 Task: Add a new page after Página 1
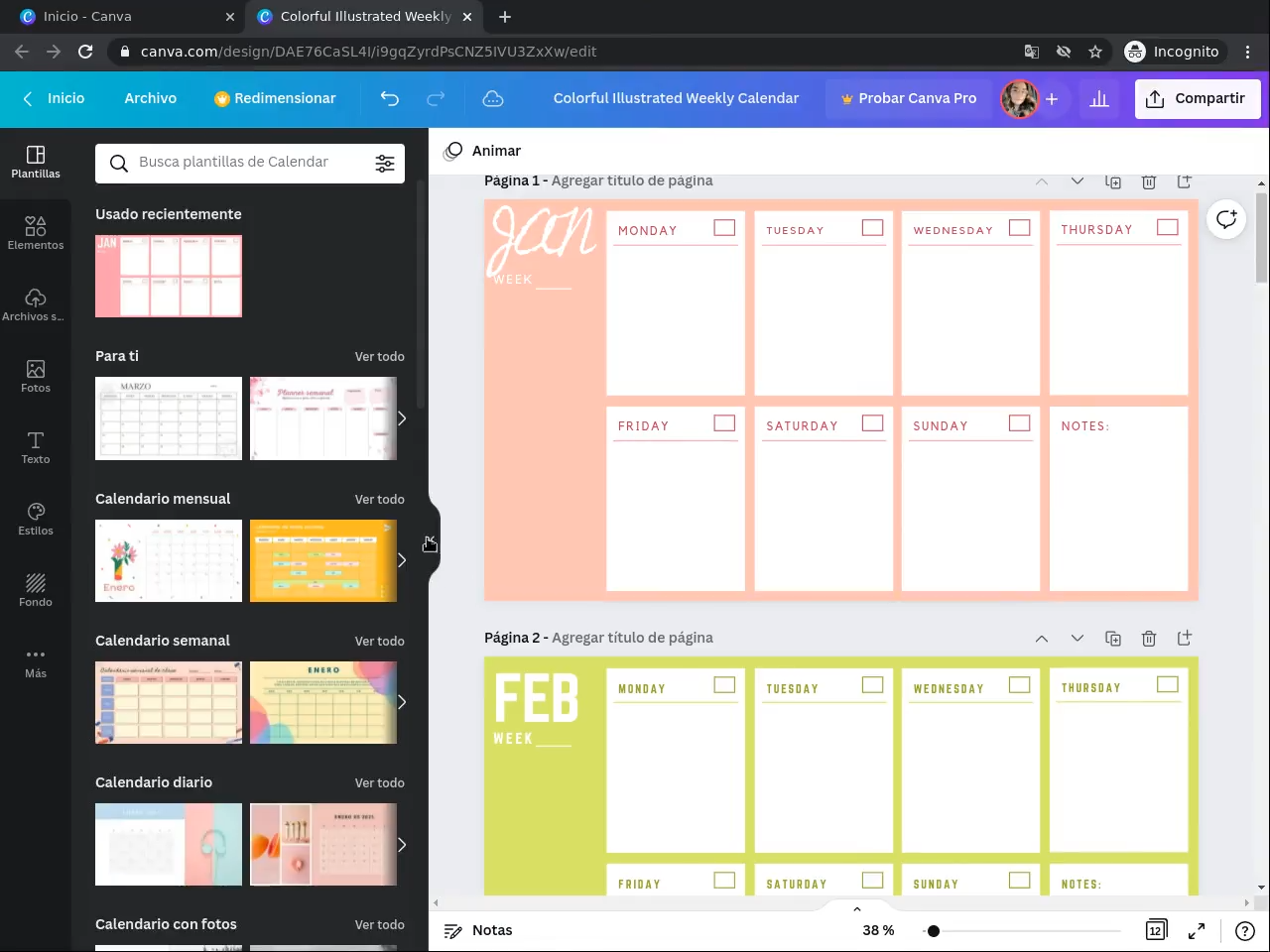click(x=1185, y=181)
